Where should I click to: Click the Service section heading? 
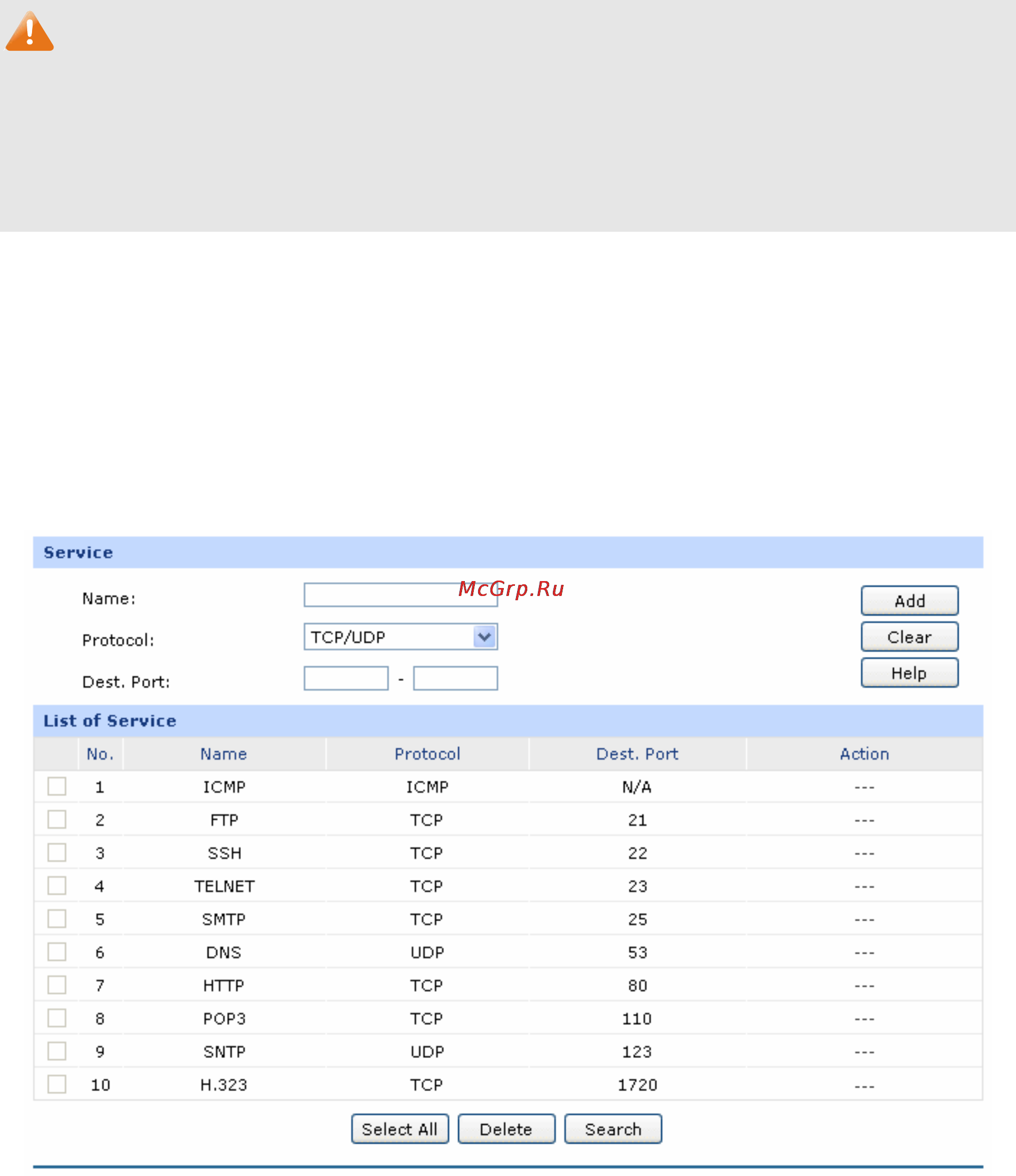tap(79, 553)
